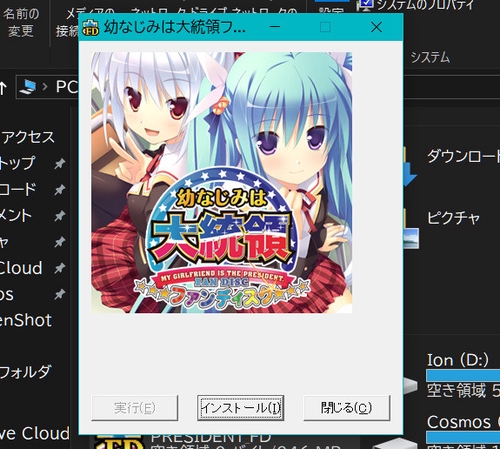
Task: Select the Cloud item in Explorer sidebar
Action: [21, 268]
